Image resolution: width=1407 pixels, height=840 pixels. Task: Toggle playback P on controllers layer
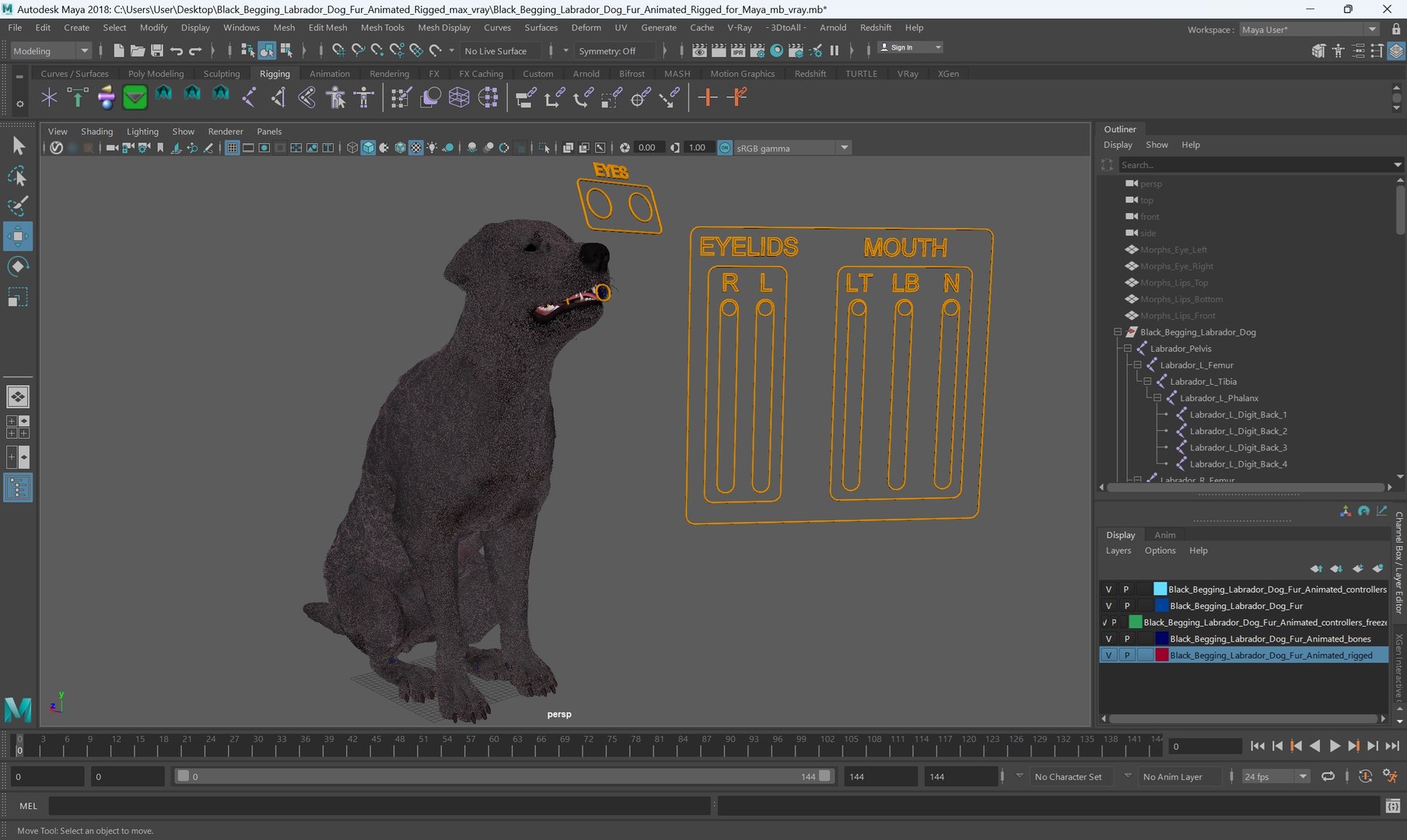1126,590
